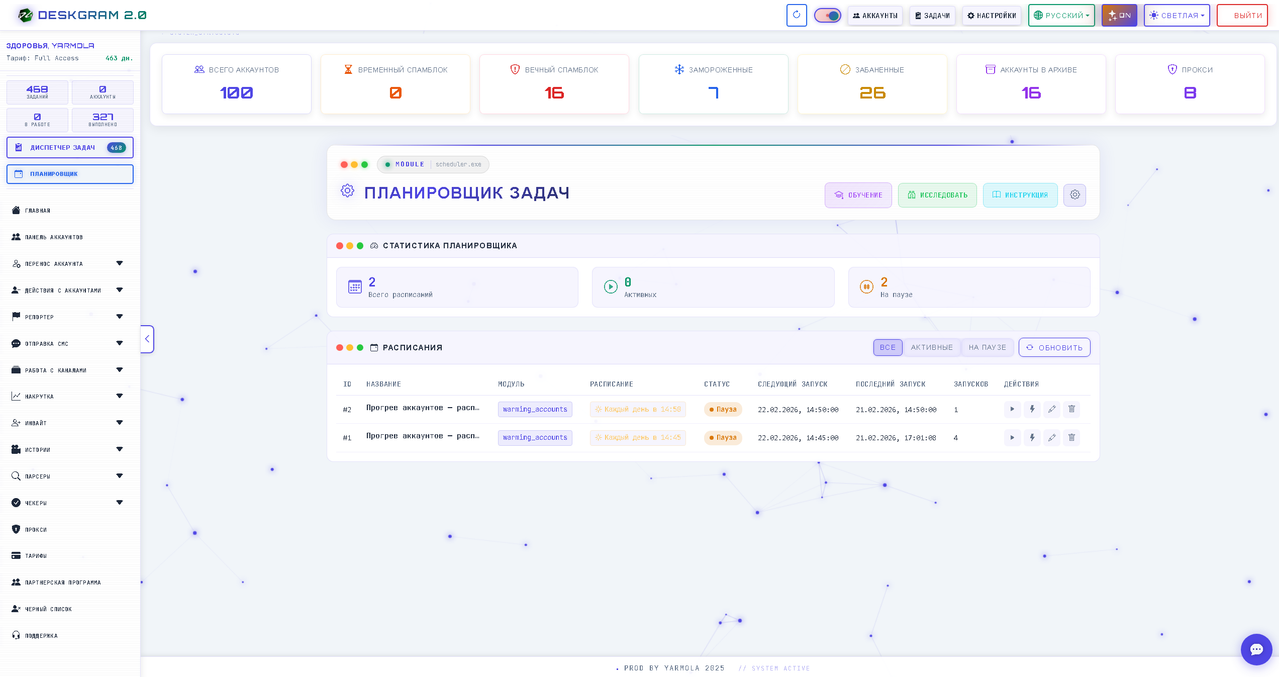The image size is (1279, 677).
Task: Click the lightning run-now icon for schedule #1
Action: [x=1032, y=438]
